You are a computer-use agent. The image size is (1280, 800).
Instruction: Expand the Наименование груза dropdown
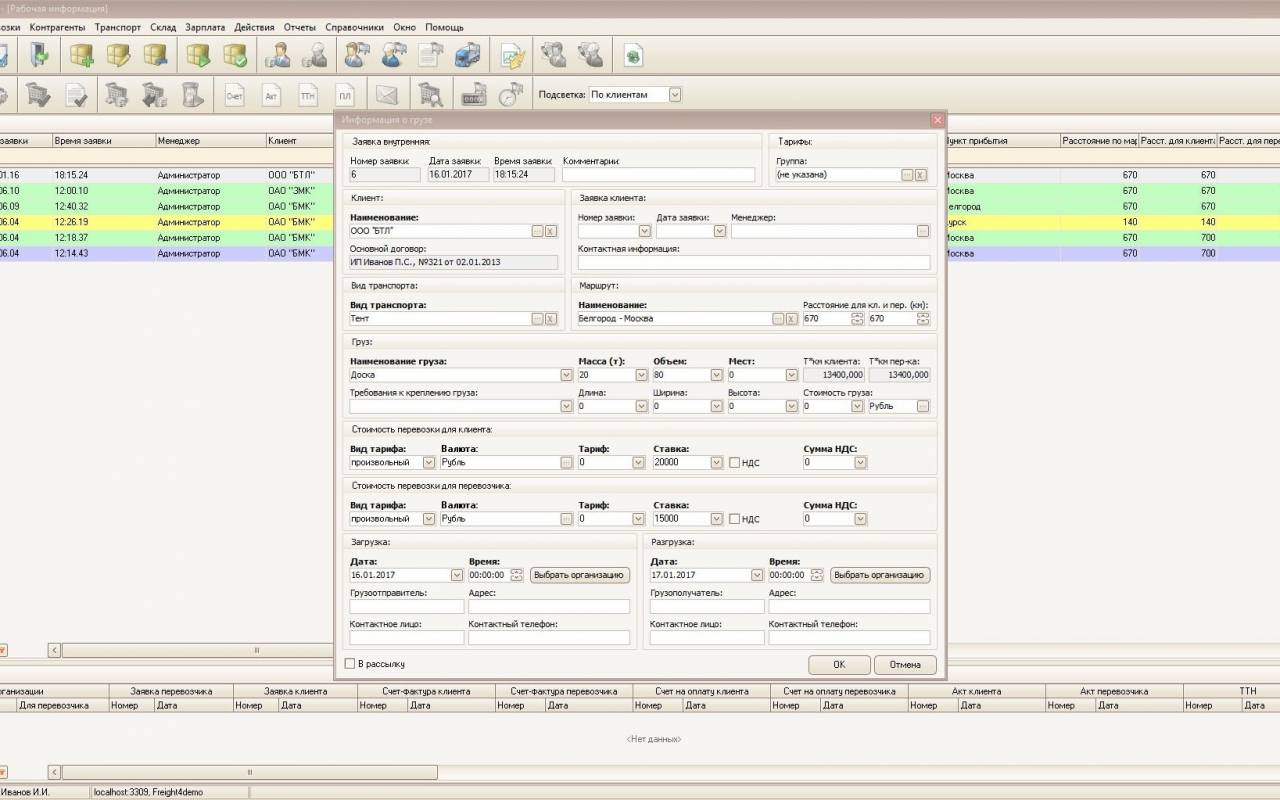pos(567,375)
